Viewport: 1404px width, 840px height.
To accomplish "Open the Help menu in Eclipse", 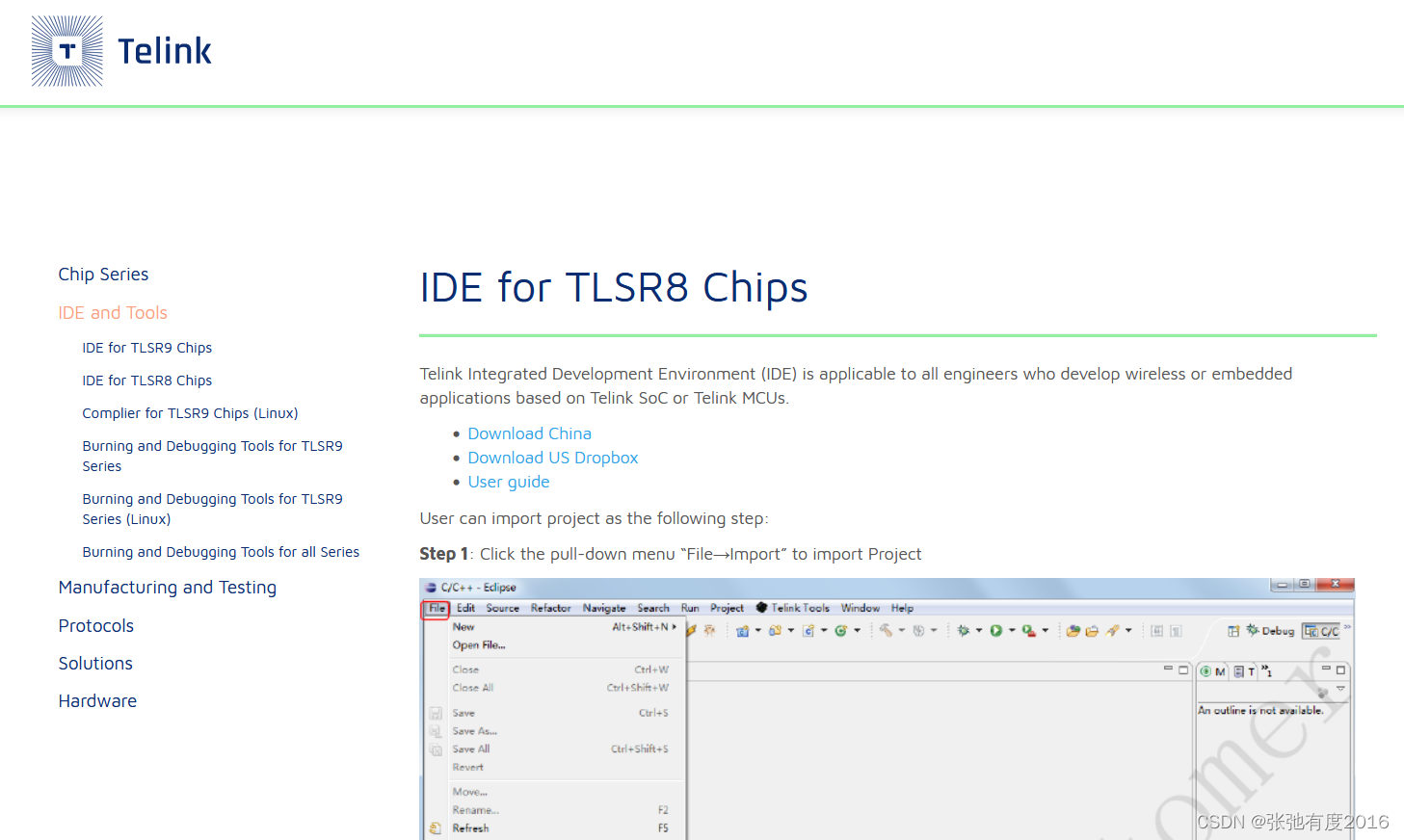I will click(903, 609).
